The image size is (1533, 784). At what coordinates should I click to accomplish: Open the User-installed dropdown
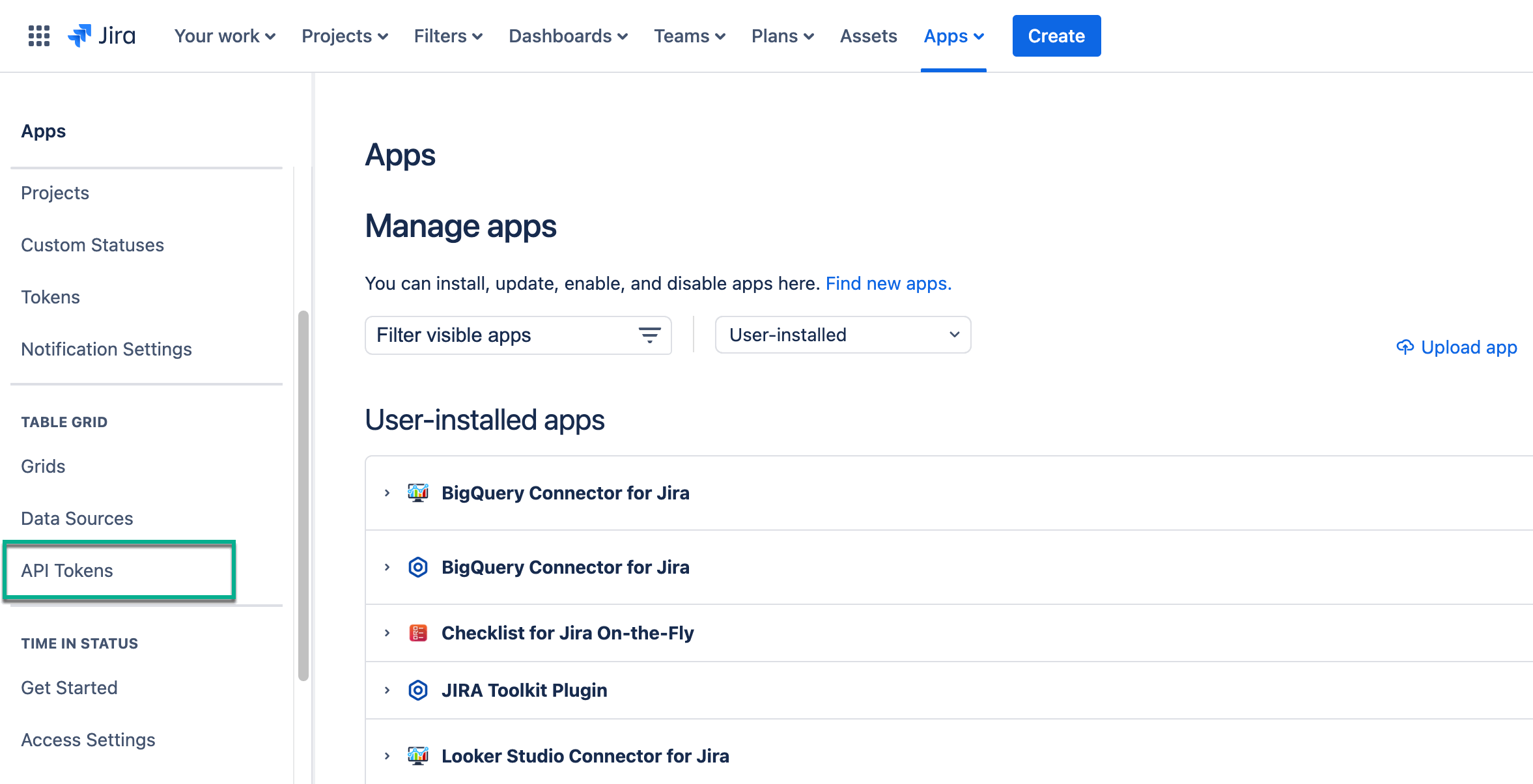click(x=843, y=335)
